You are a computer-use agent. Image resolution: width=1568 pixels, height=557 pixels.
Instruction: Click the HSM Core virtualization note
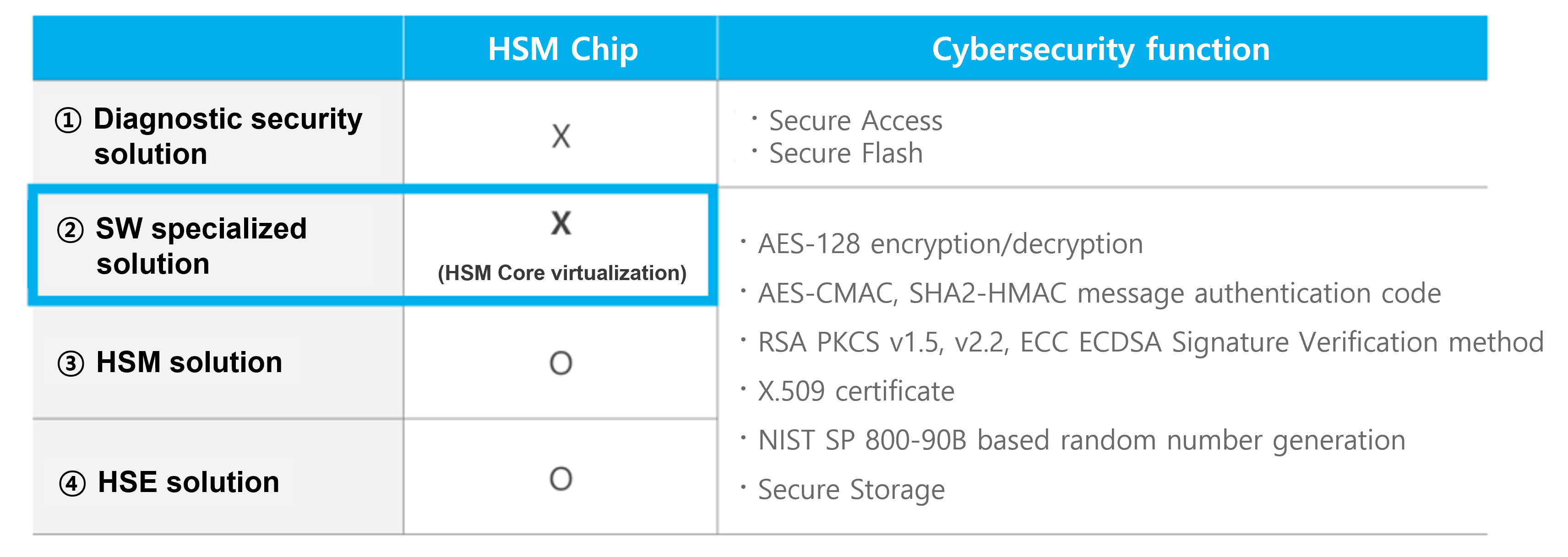point(562,273)
